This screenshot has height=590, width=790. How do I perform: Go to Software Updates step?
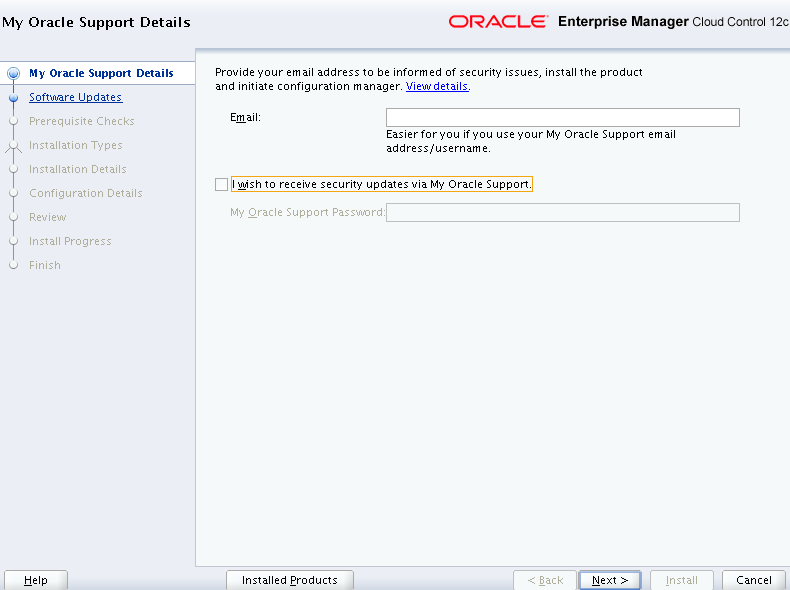tap(75, 97)
